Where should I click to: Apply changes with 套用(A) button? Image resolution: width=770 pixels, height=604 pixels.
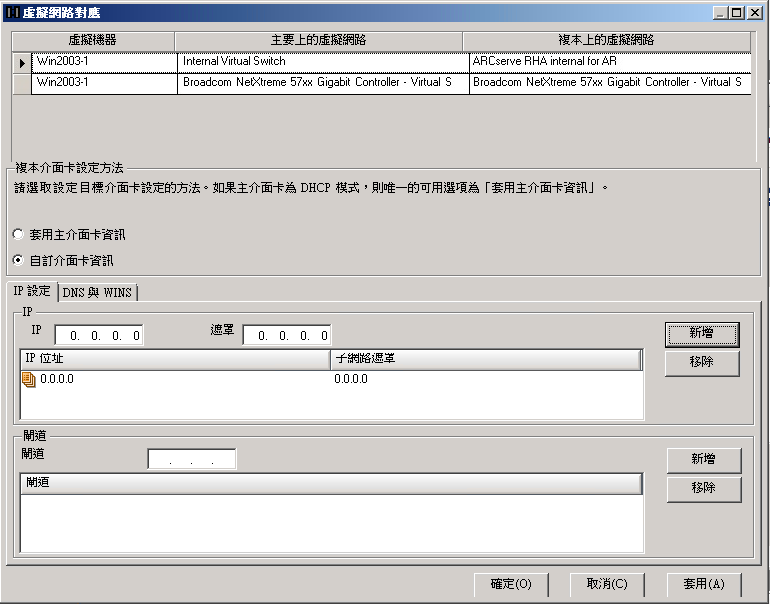tap(704, 584)
